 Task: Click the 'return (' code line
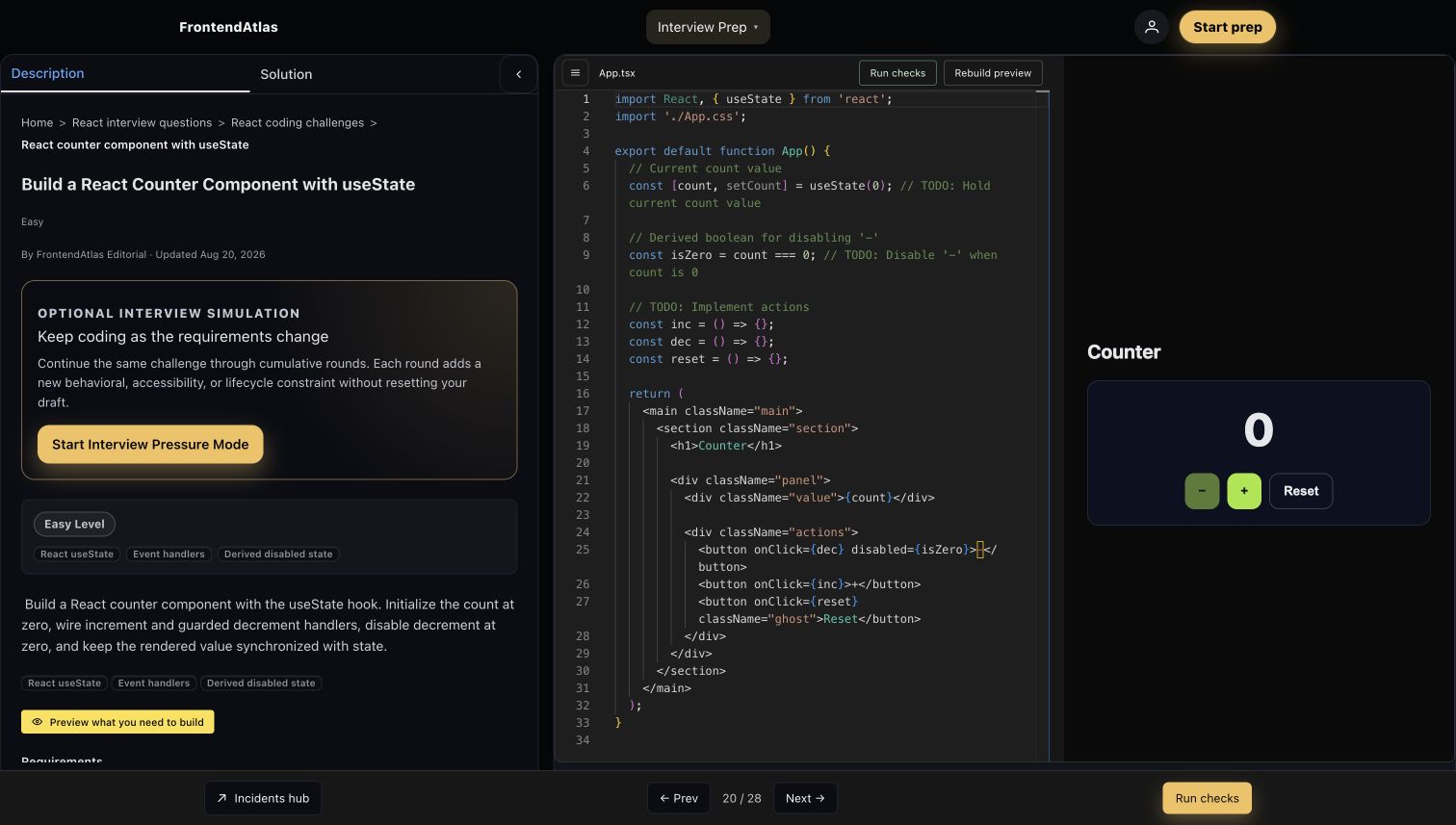[656, 394]
